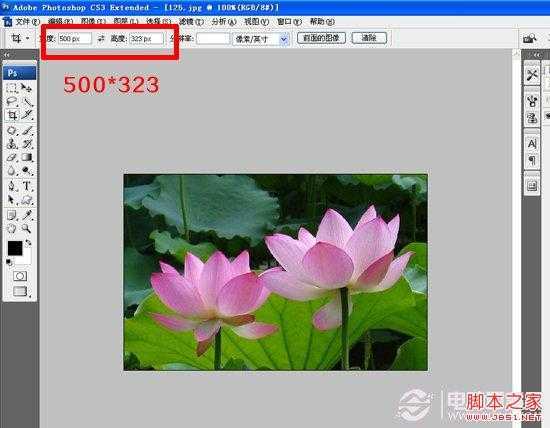Select the Blur tool

pos(12,171)
